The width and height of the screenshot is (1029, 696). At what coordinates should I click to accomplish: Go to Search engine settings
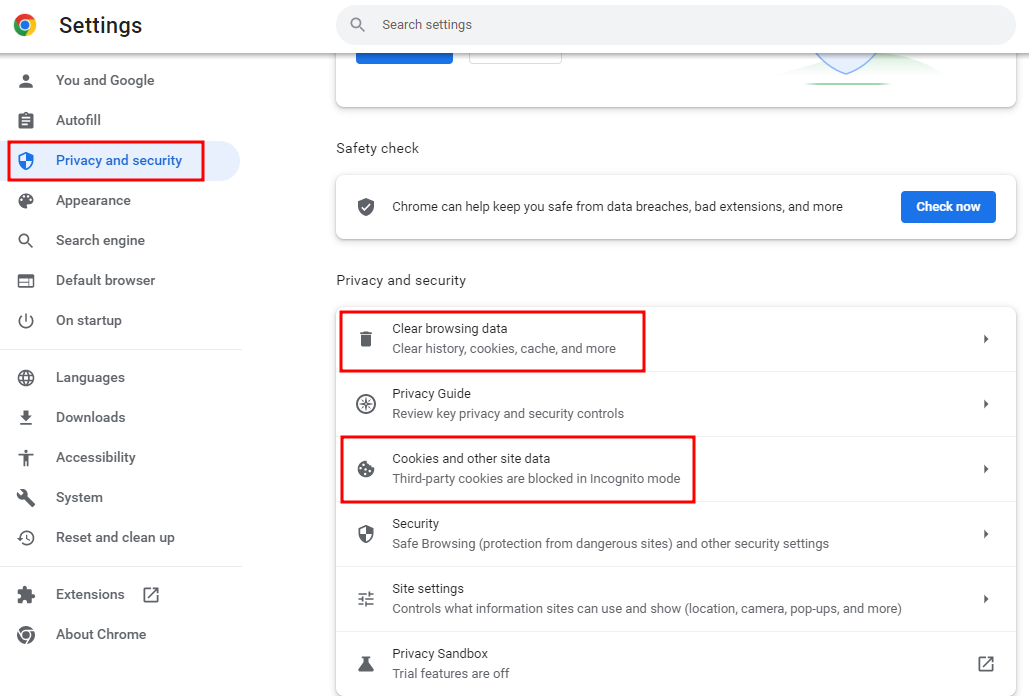pos(100,241)
